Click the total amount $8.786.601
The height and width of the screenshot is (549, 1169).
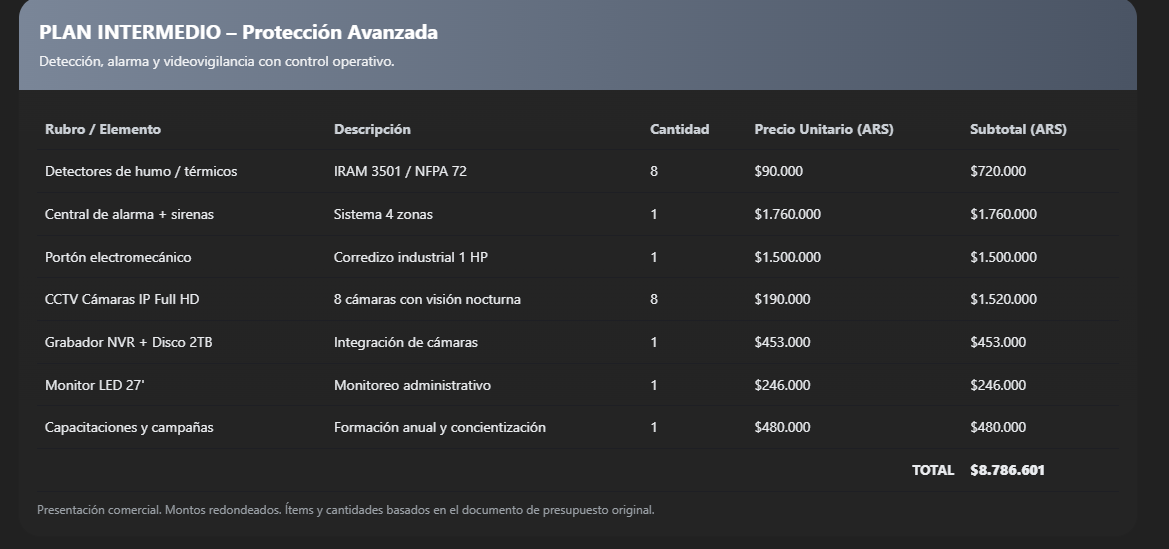(1007, 470)
